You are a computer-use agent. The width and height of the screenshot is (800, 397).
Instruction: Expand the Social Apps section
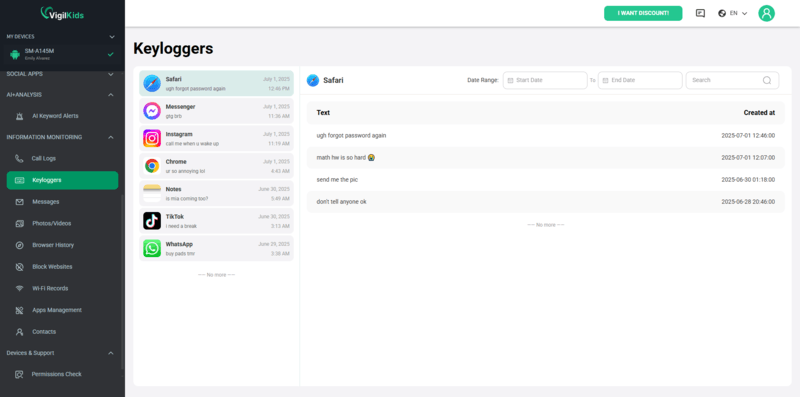coord(111,75)
